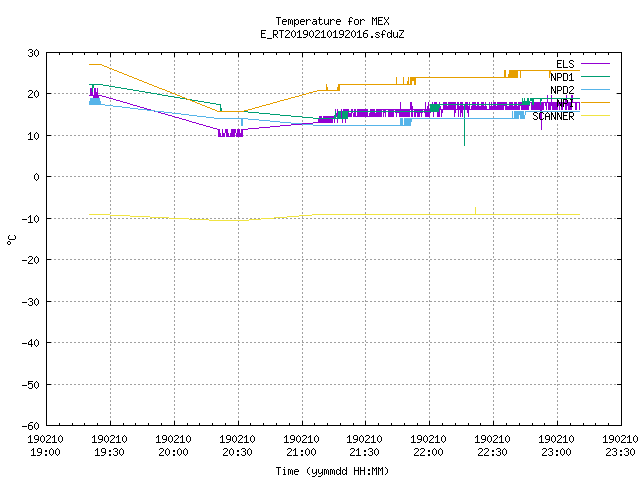Click the chart title 'Temperature for MEX'
Screen dimensions: 640x480
[x=332, y=21]
